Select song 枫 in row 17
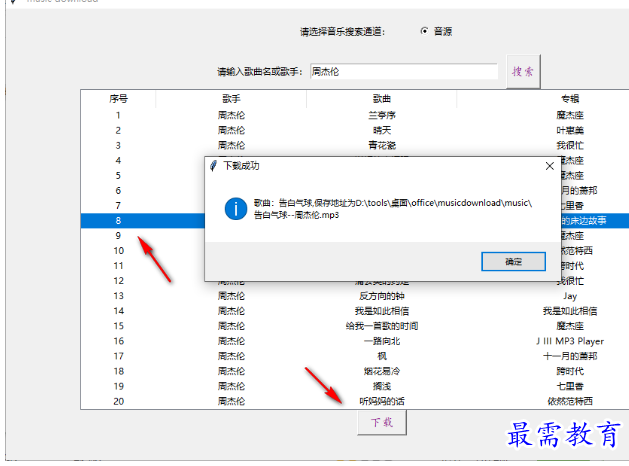 (x=381, y=356)
